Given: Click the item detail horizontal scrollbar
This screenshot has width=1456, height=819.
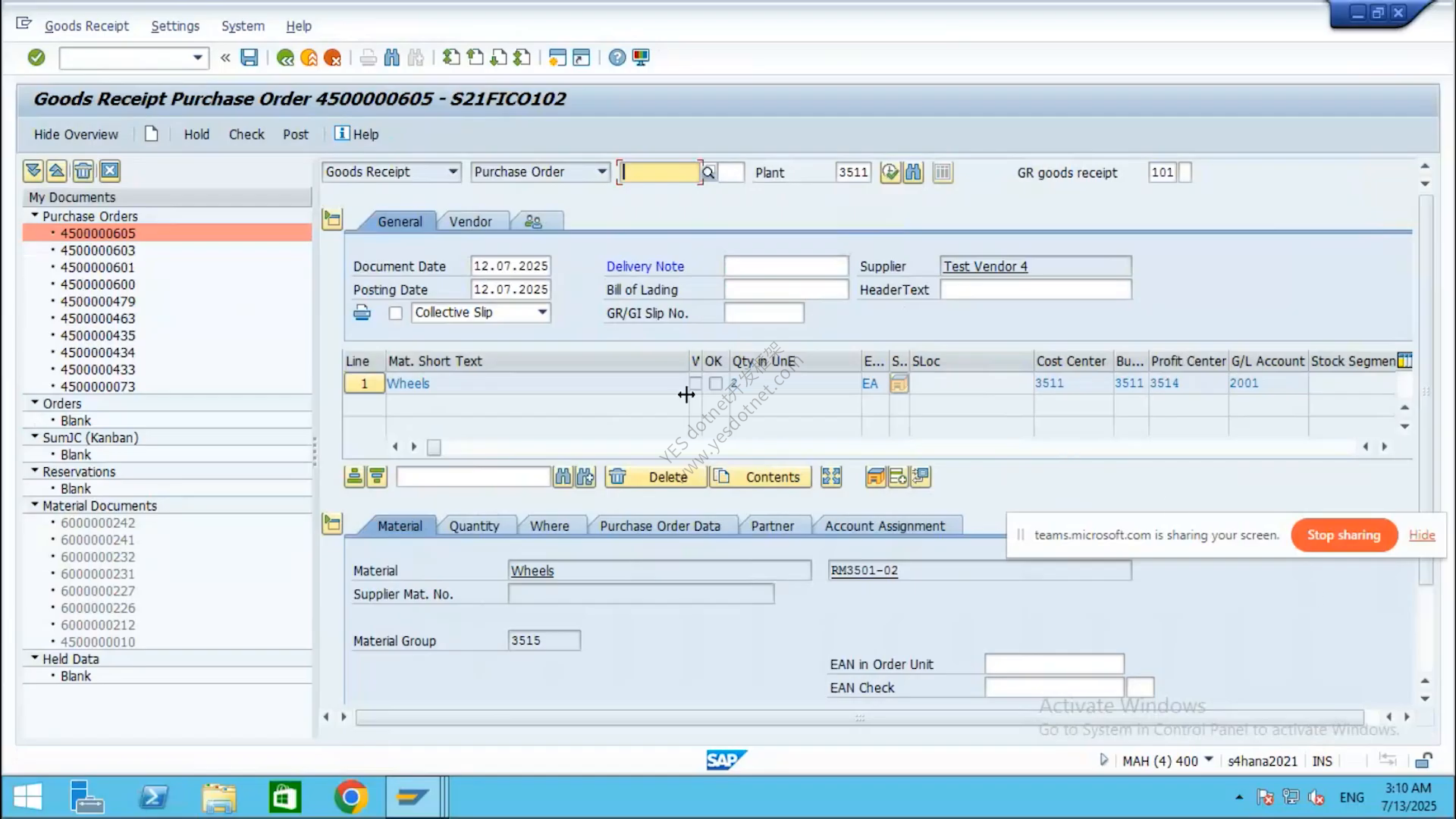Looking at the screenshot, I should [x=860, y=717].
